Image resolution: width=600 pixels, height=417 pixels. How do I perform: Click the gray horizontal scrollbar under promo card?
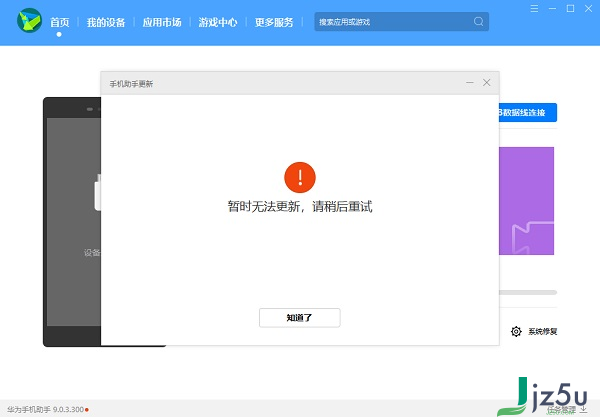[x=528, y=292]
